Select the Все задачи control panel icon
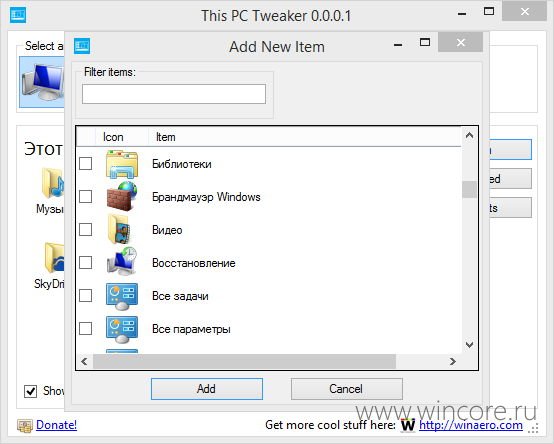 coord(122,296)
